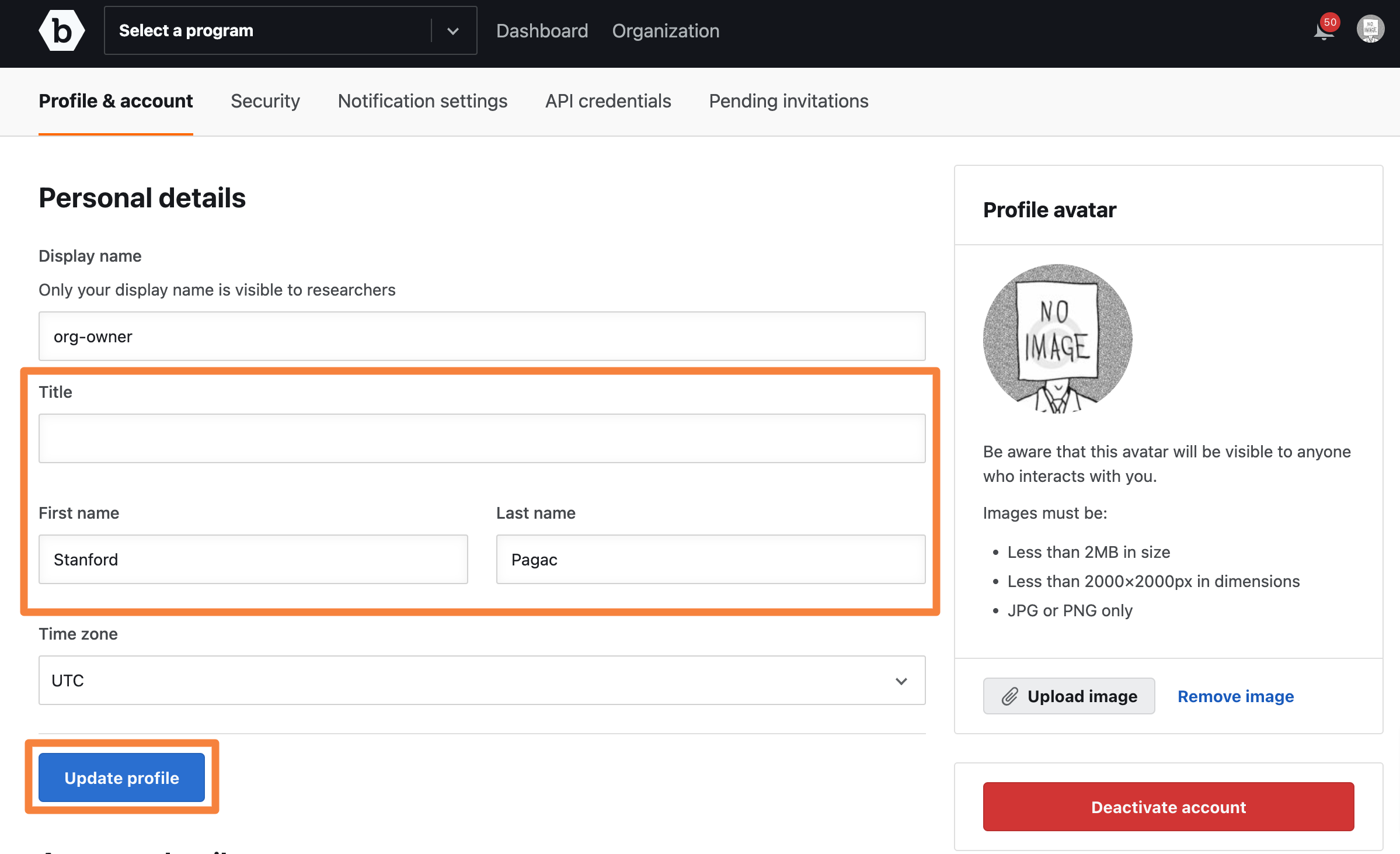The image size is (1400, 854).
Task: Open notification bell icon
Action: (1322, 30)
